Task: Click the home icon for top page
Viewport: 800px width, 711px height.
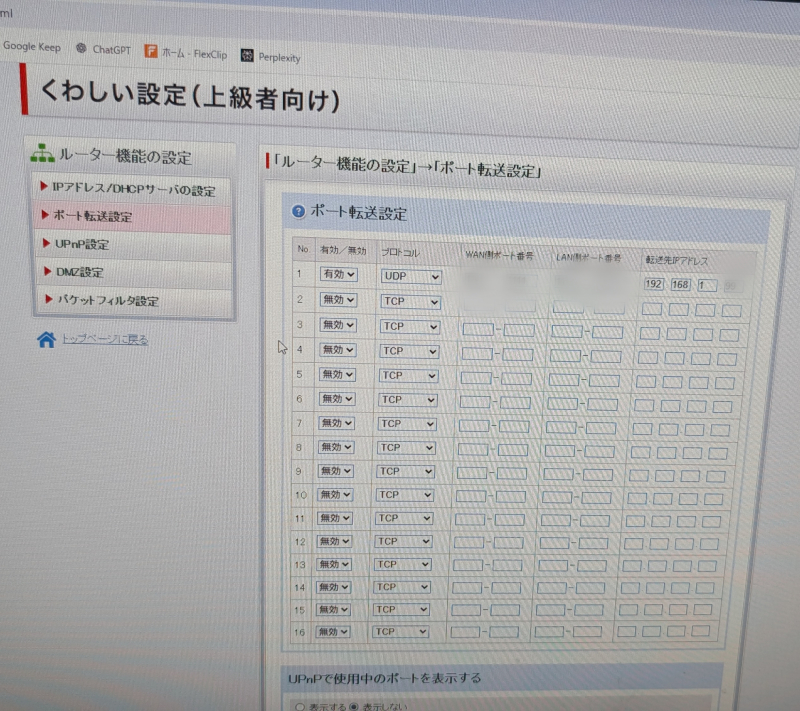Action: click(46, 340)
